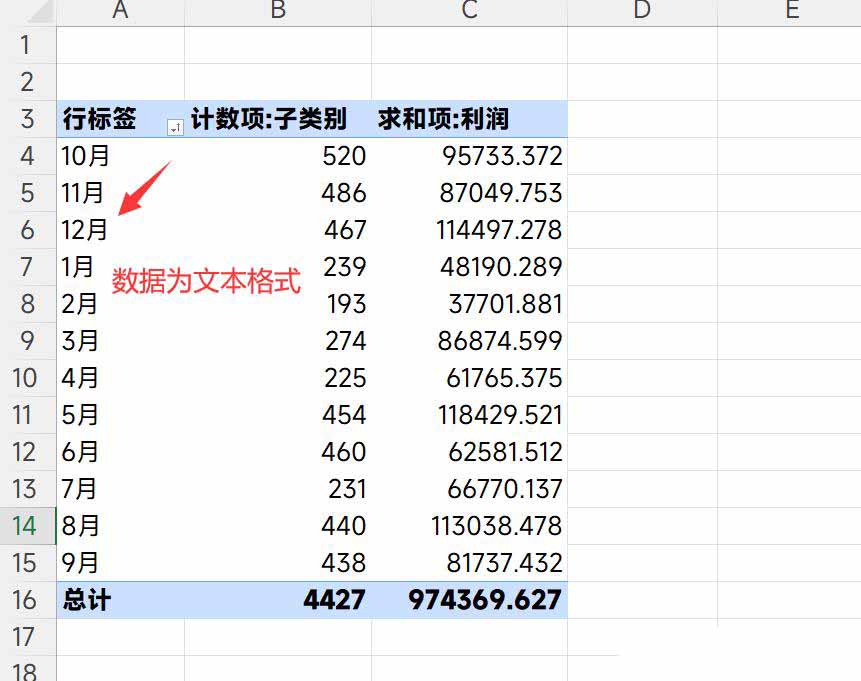
Task: Select column header A
Action: [x=120, y=11]
